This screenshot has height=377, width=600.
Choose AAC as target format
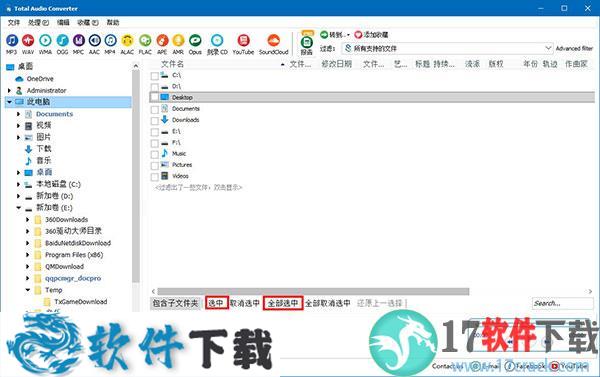[x=95, y=44]
